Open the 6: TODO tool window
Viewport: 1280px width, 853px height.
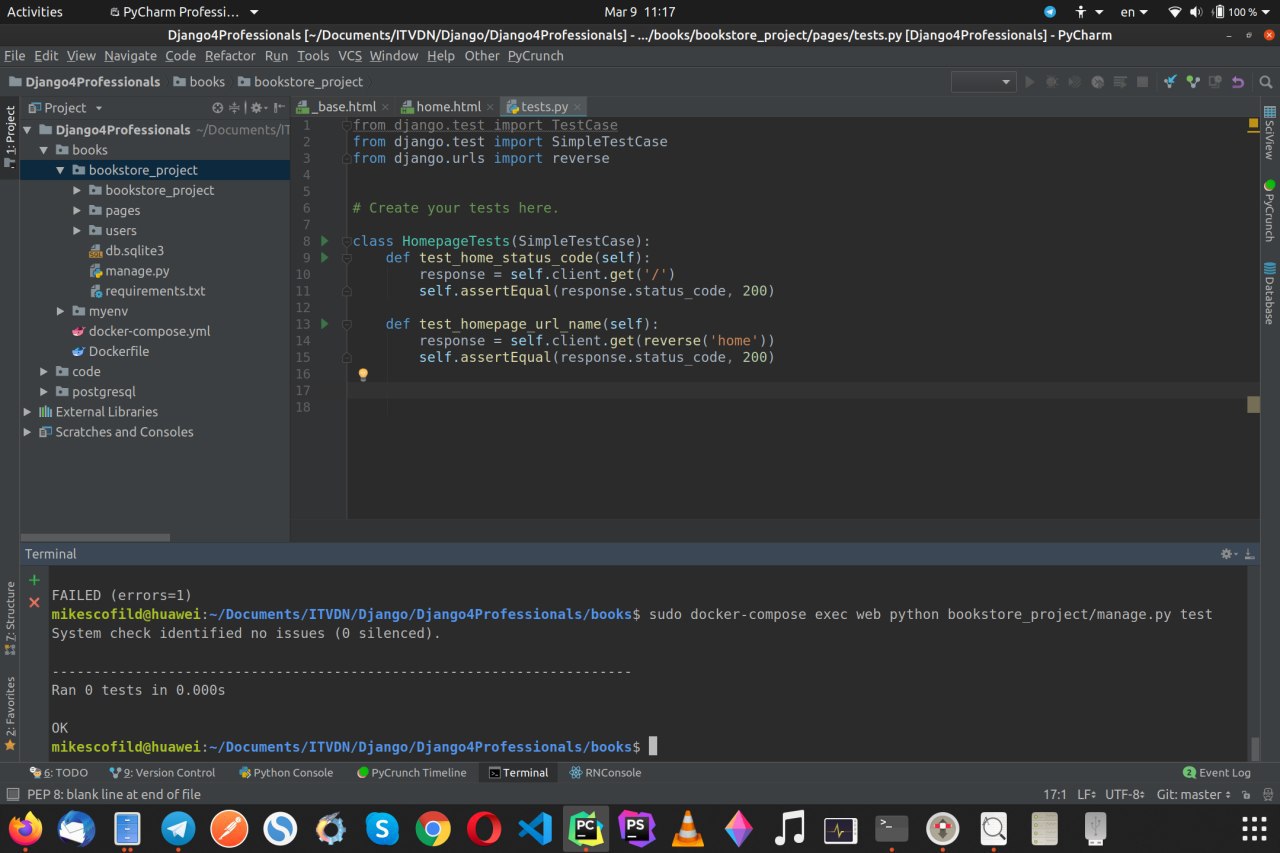coord(58,773)
